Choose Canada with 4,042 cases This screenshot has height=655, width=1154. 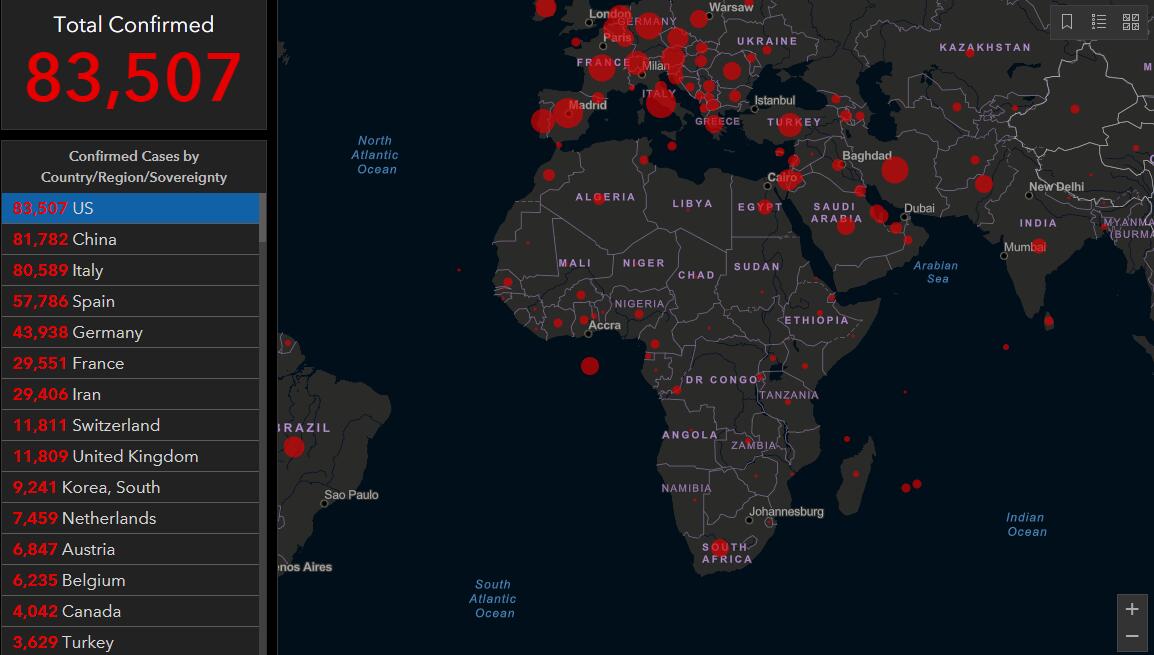pos(130,611)
